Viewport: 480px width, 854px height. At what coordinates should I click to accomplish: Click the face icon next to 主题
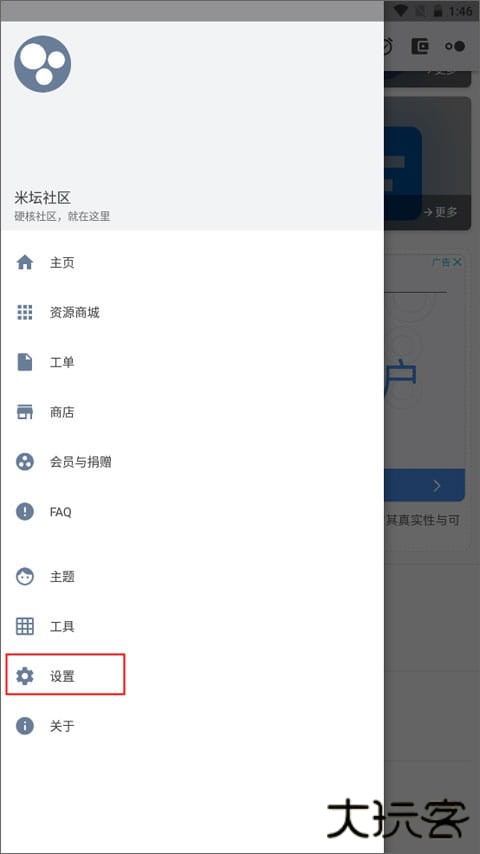pyautogui.click(x=25, y=576)
